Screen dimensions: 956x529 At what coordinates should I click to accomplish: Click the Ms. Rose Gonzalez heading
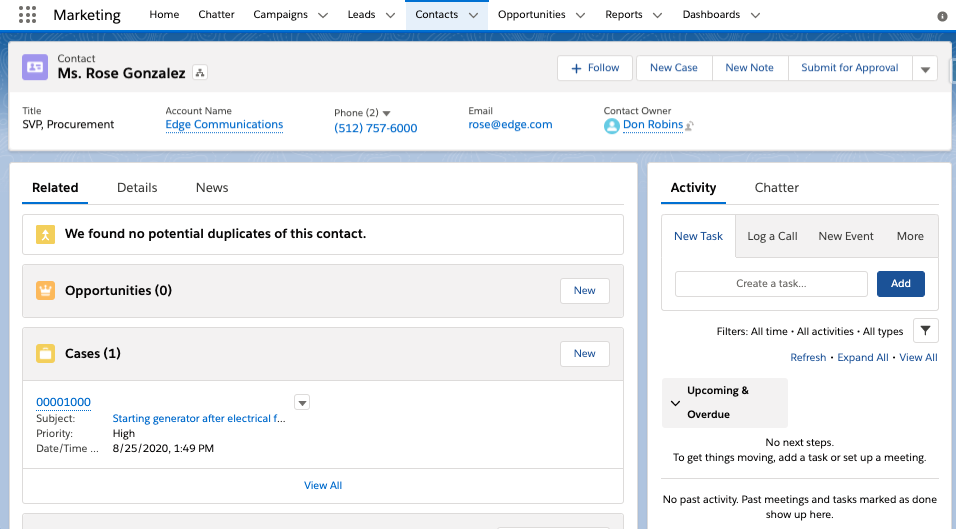[121, 73]
